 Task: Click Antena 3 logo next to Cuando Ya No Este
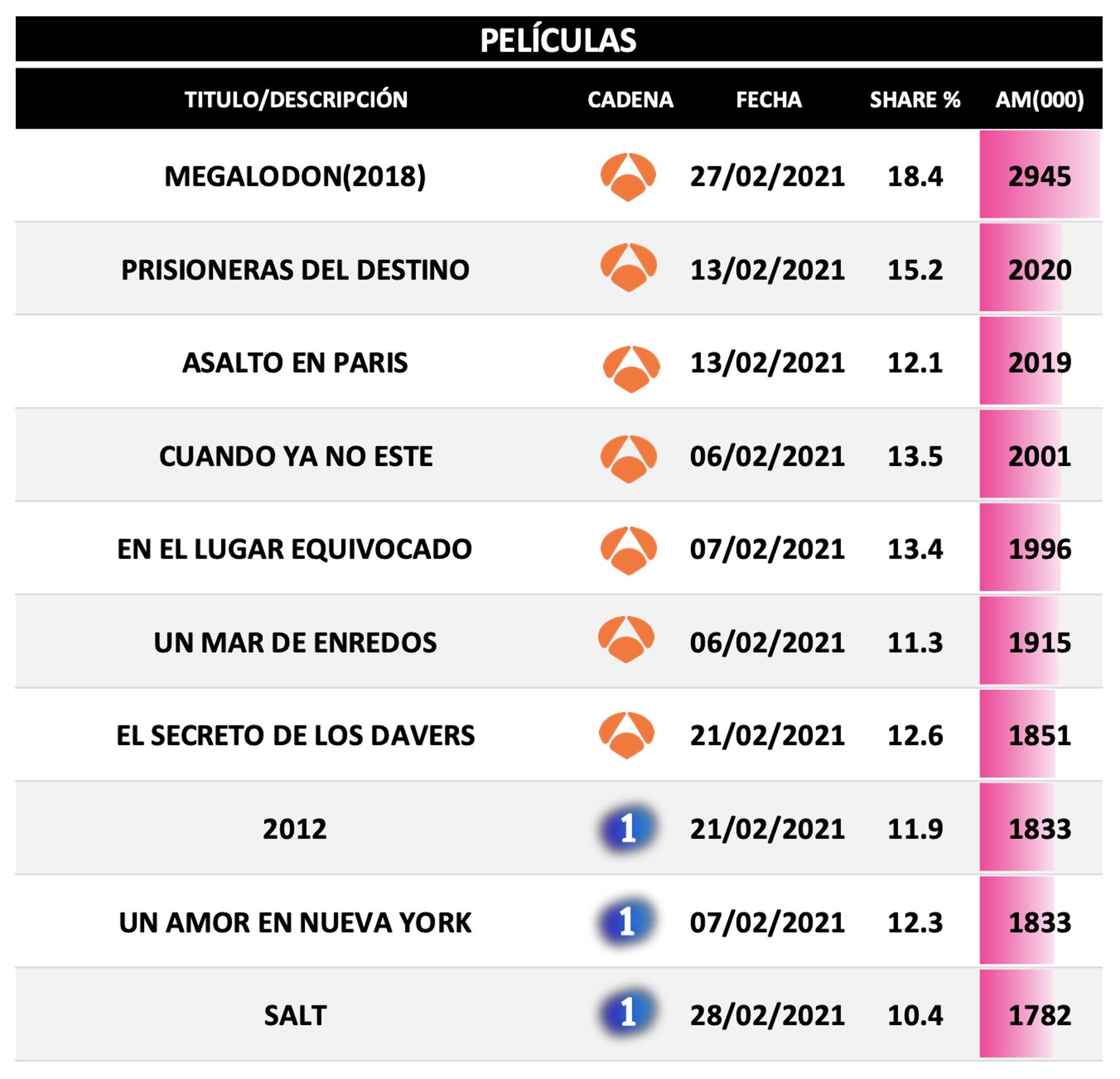pyautogui.click(x=628, y=459)
